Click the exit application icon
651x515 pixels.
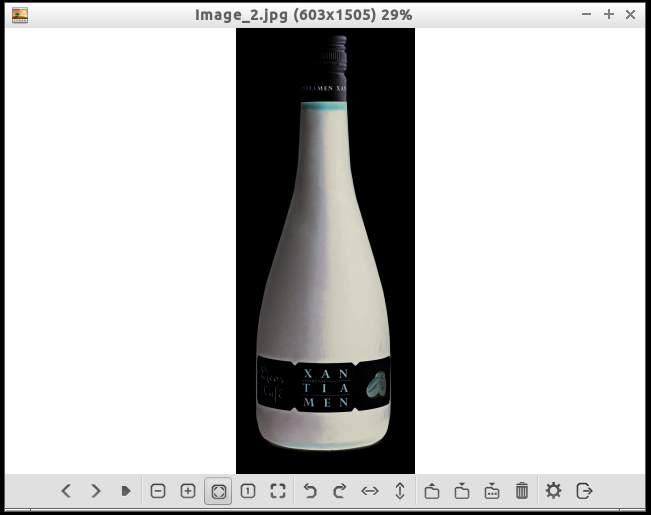pos(585,491)
